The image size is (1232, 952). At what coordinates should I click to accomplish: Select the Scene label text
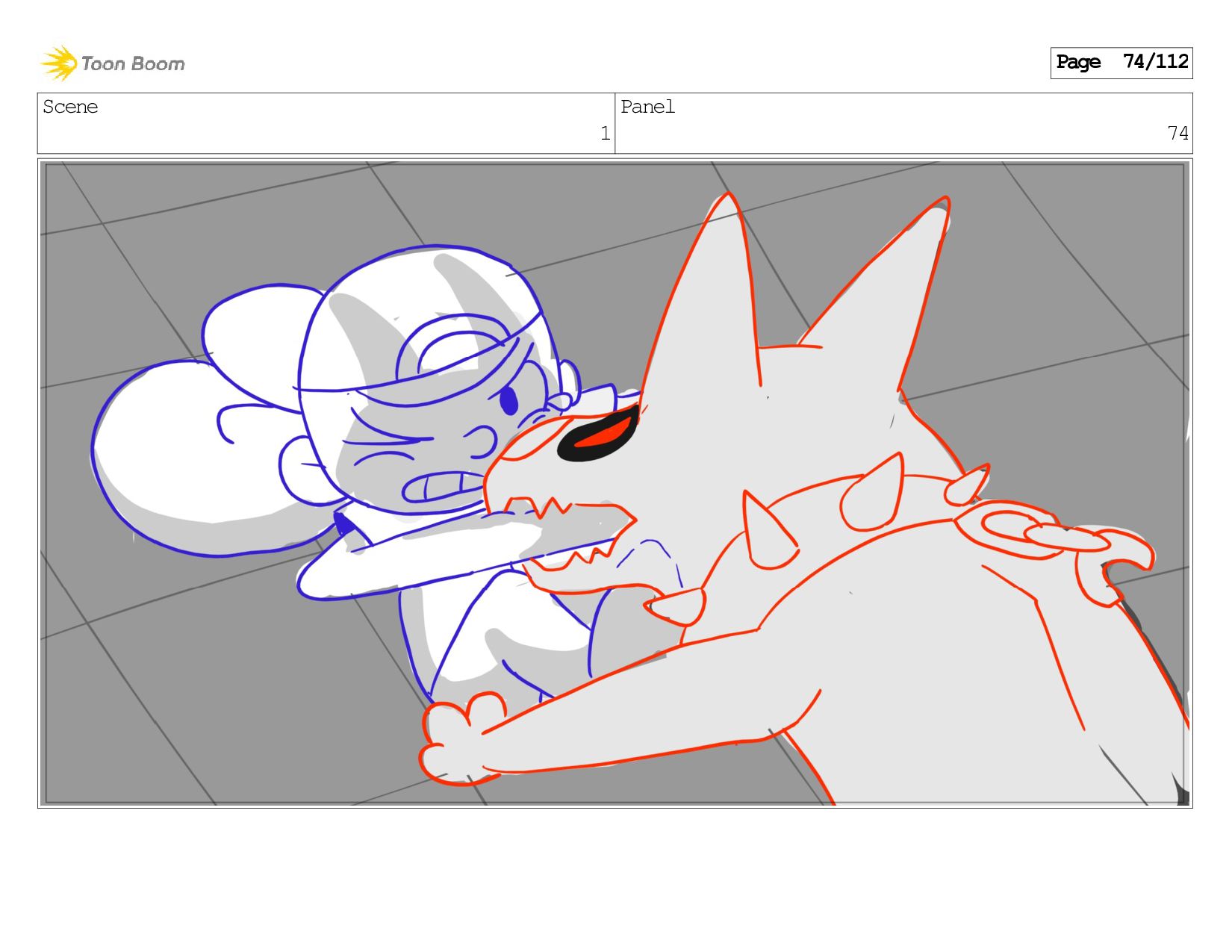pyautogui.click(x=70, y=107)
